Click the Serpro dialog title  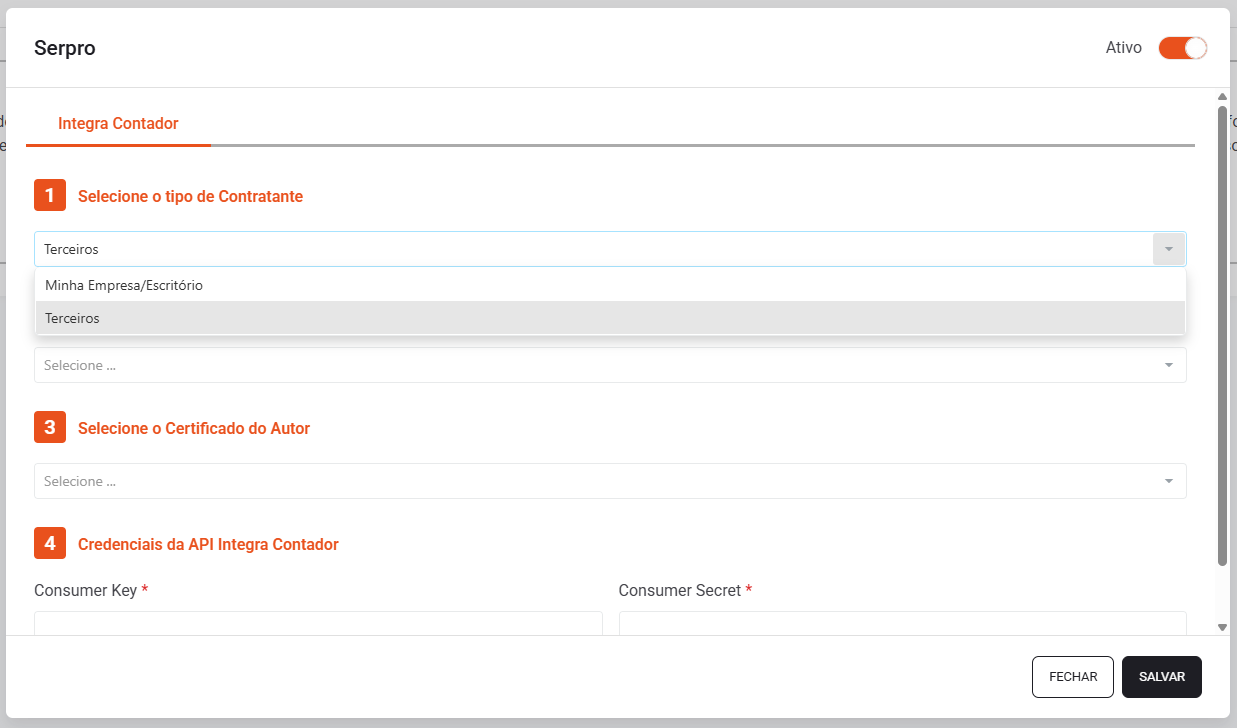tap(65, 48)
